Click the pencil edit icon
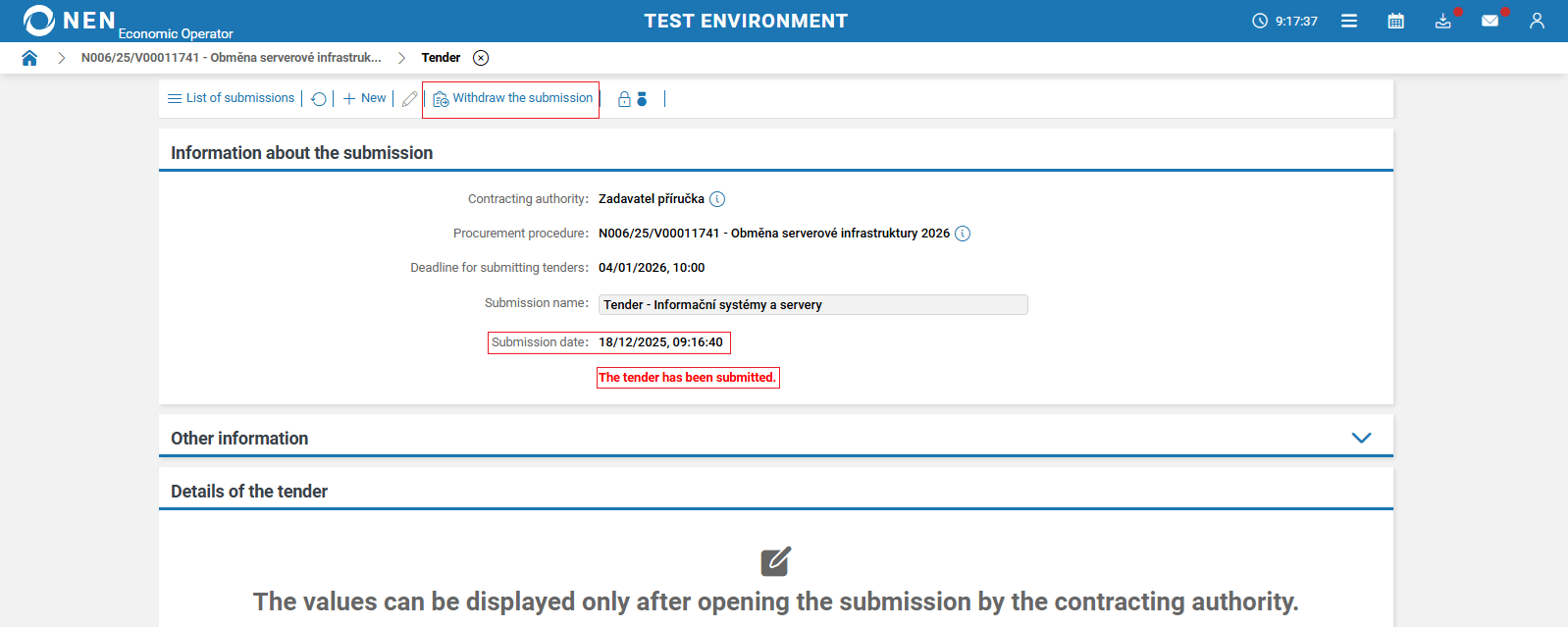The width and height of the screenshot is (1568, 627). (x=410, y=99)
